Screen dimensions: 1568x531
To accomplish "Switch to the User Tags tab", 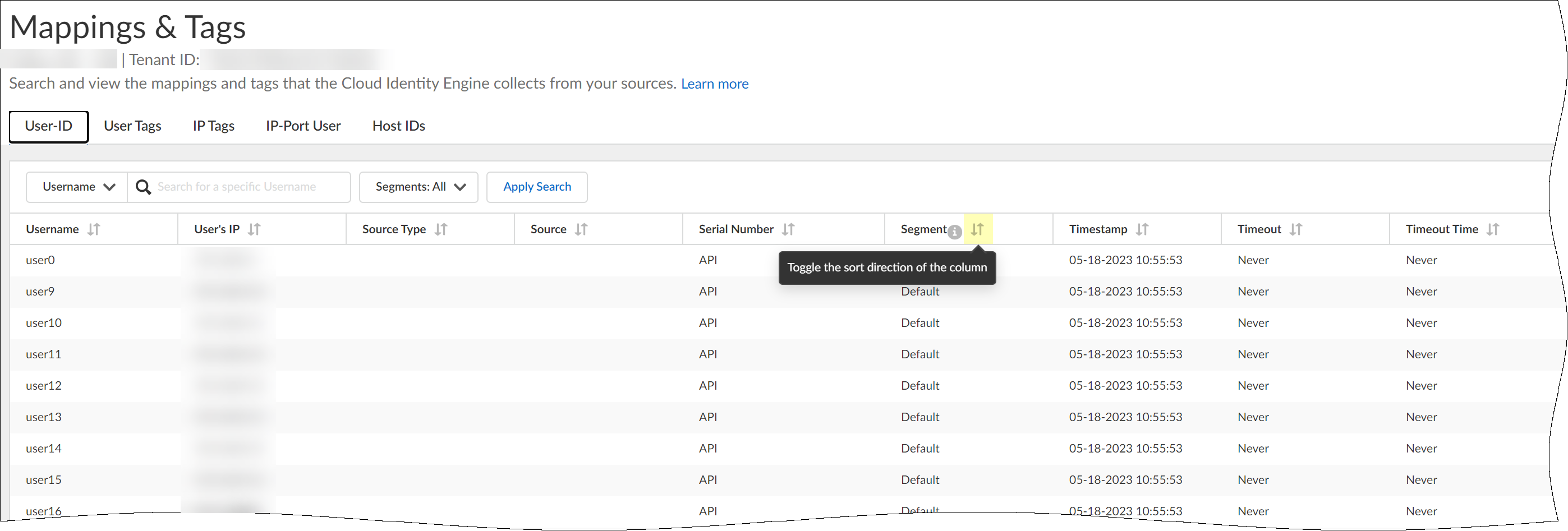I will pos(132,126).
